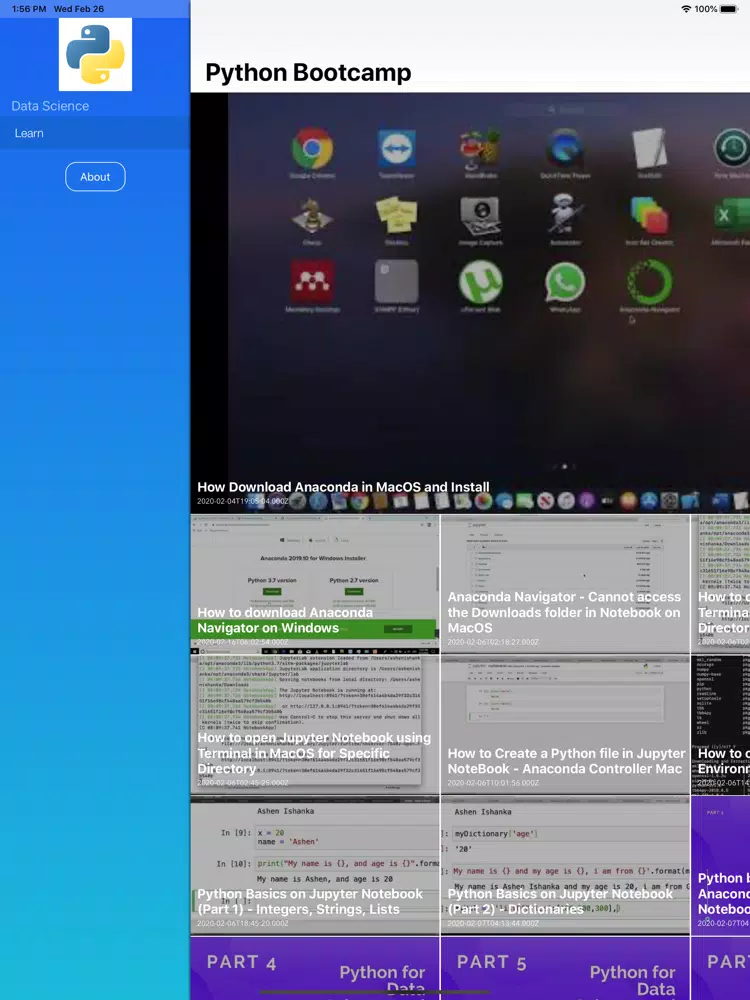750x1000 pixels.
Task: Tap the Wi-Fi status icon
Action: click(686, 9)
